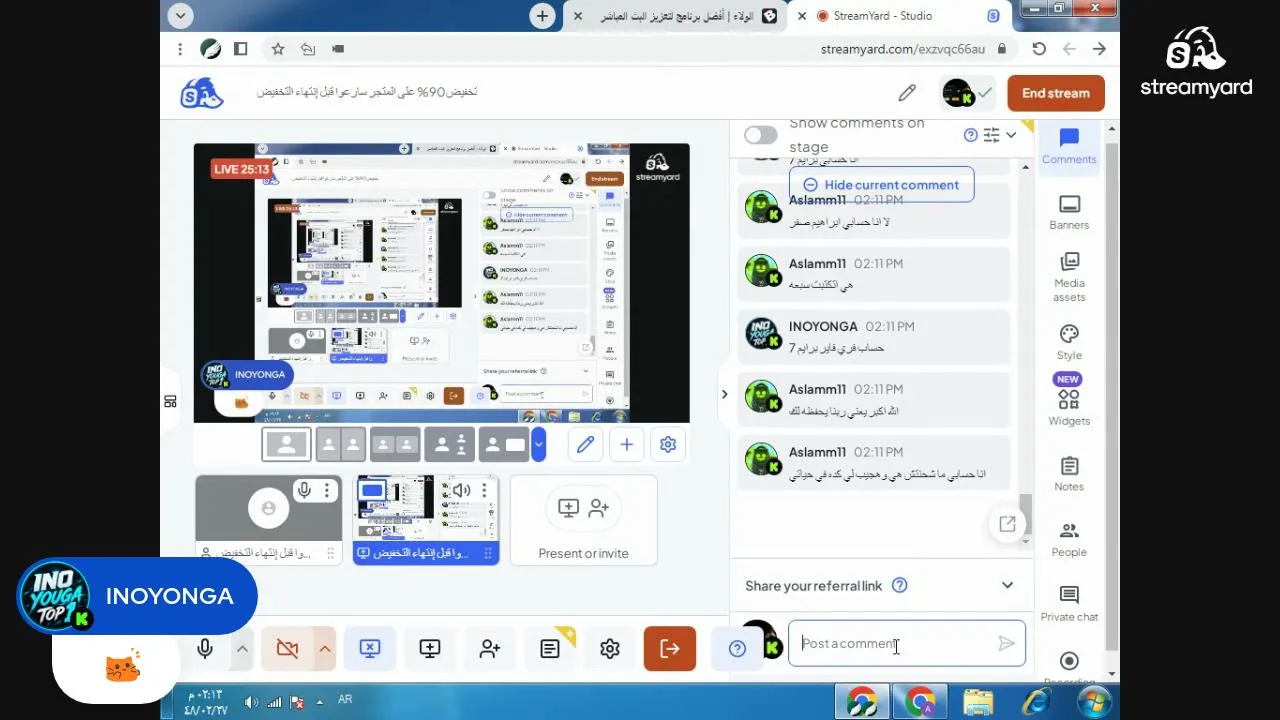
Task: Send the comment with arrow icon
Action: click(x=1006, y=644)
